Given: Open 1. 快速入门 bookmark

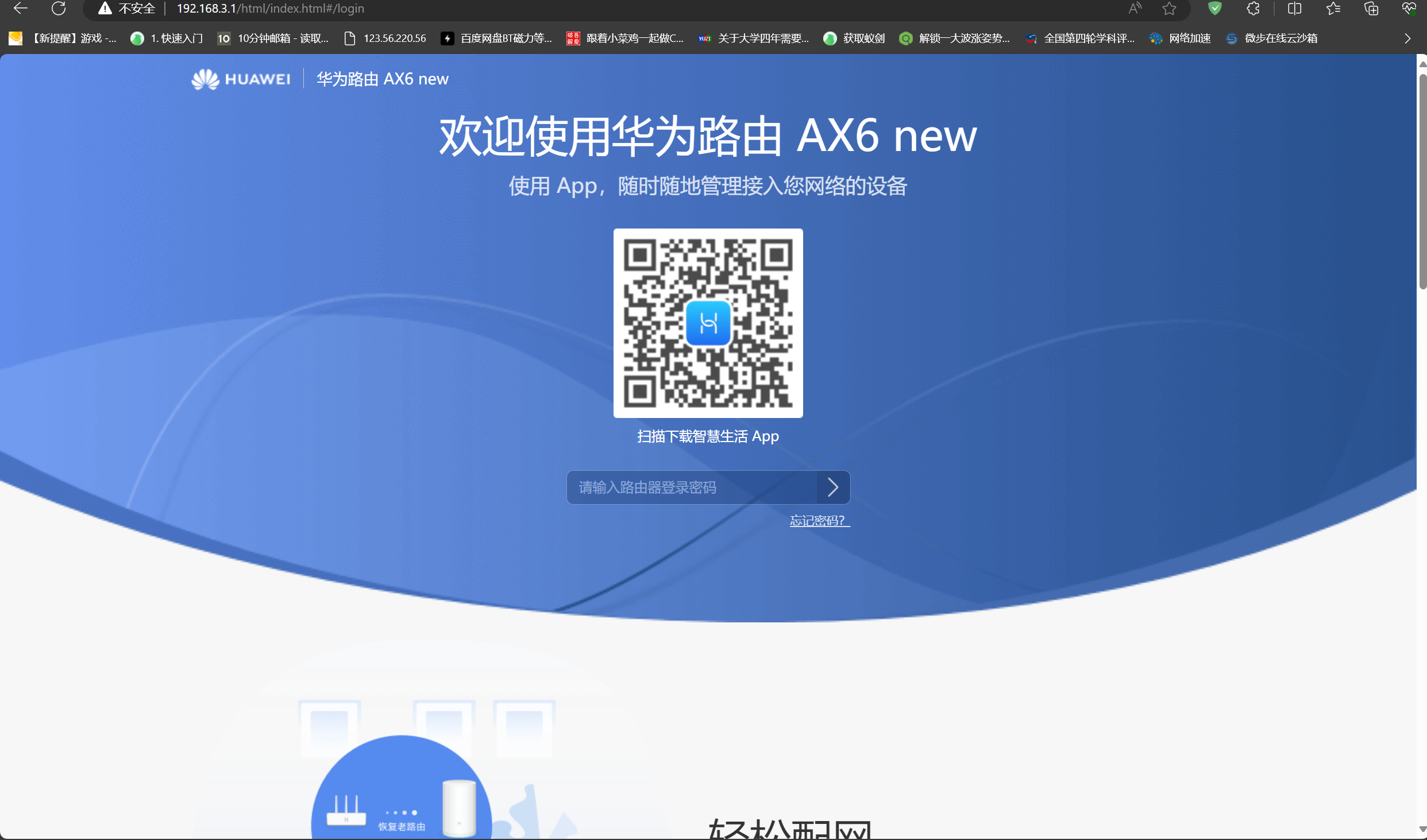Looking at the screenshot, I should click(167, 38).
